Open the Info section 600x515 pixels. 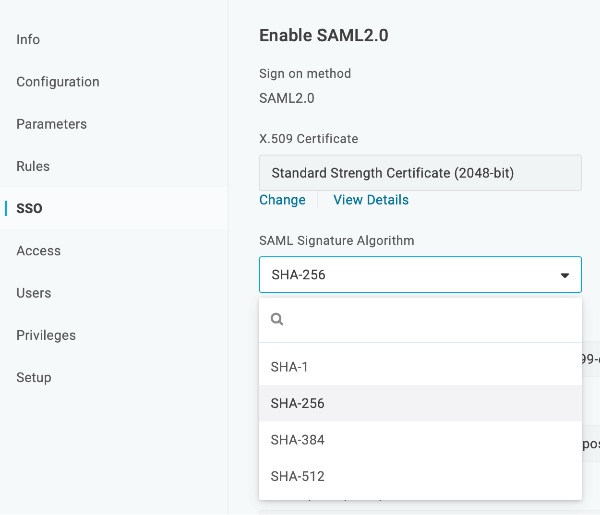[x=28, y=39]
